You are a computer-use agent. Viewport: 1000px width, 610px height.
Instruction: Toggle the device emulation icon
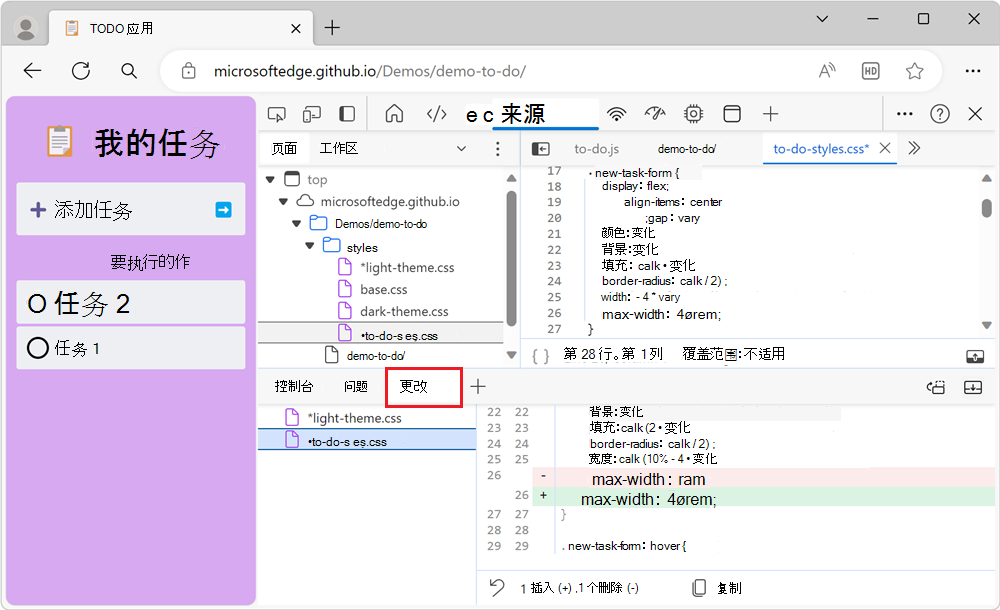pos(312,113)
